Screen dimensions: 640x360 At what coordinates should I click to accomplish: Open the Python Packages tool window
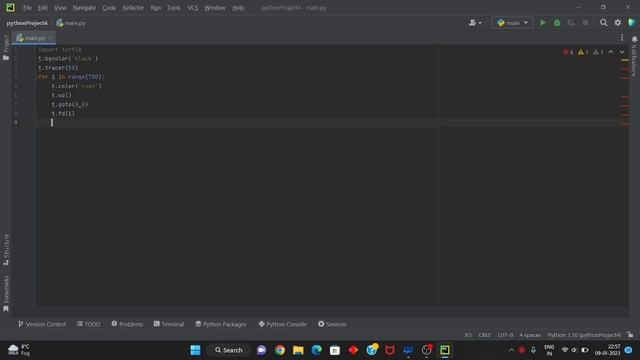[x=221, y=324]
